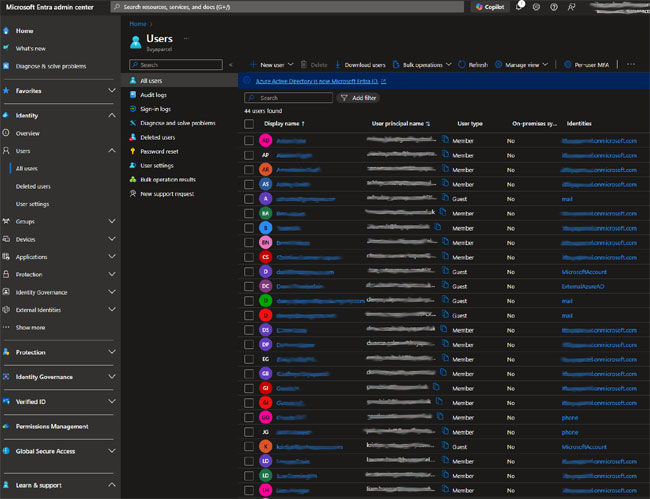Copy principal name of the CS avatar user
The height and width of the screenshot is (499, 650).
(x=445, y=256)
